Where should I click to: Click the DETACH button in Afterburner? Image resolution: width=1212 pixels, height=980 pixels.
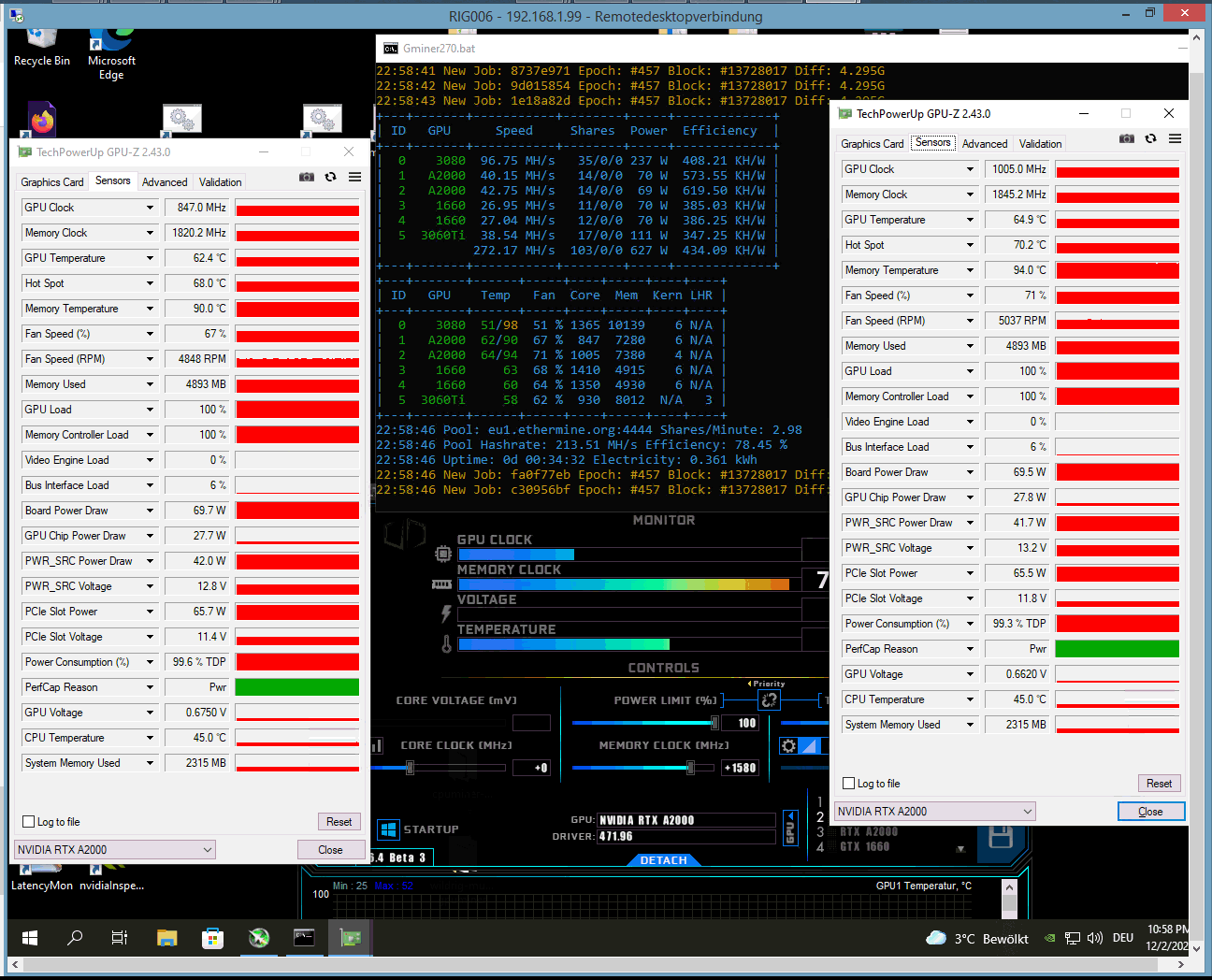click(664, 860)
